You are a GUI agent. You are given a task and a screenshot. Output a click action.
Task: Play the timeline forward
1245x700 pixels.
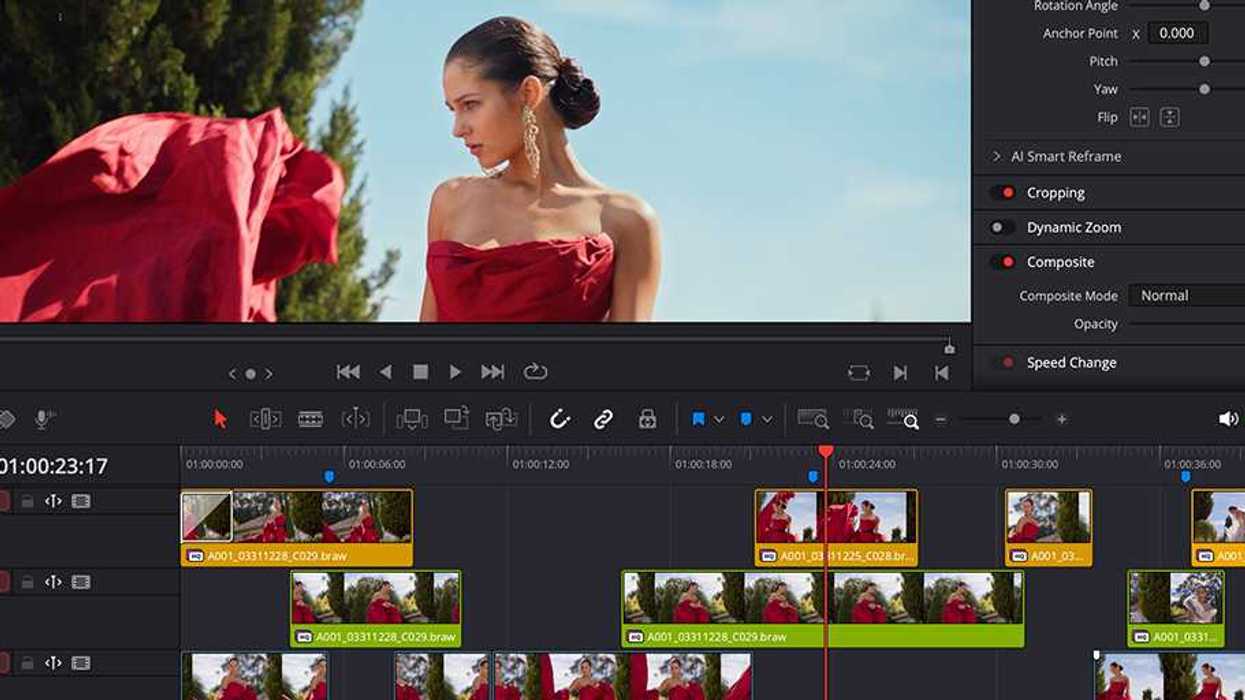(455, 372)
